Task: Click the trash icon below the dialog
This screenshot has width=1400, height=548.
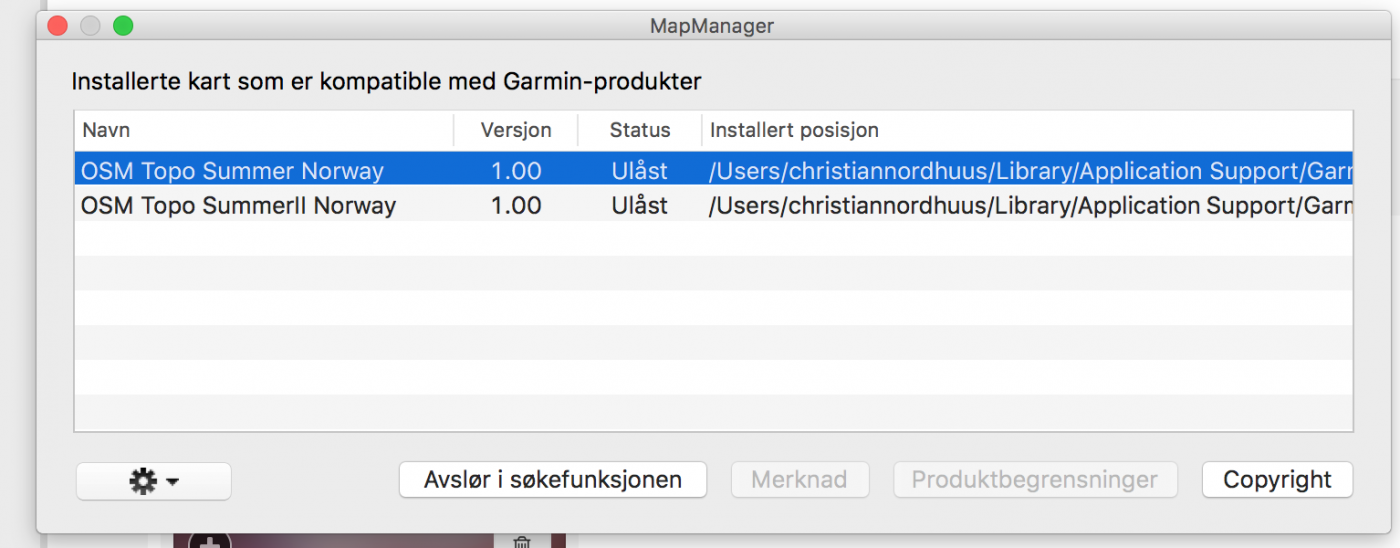Action: click(x=521, y=542)
